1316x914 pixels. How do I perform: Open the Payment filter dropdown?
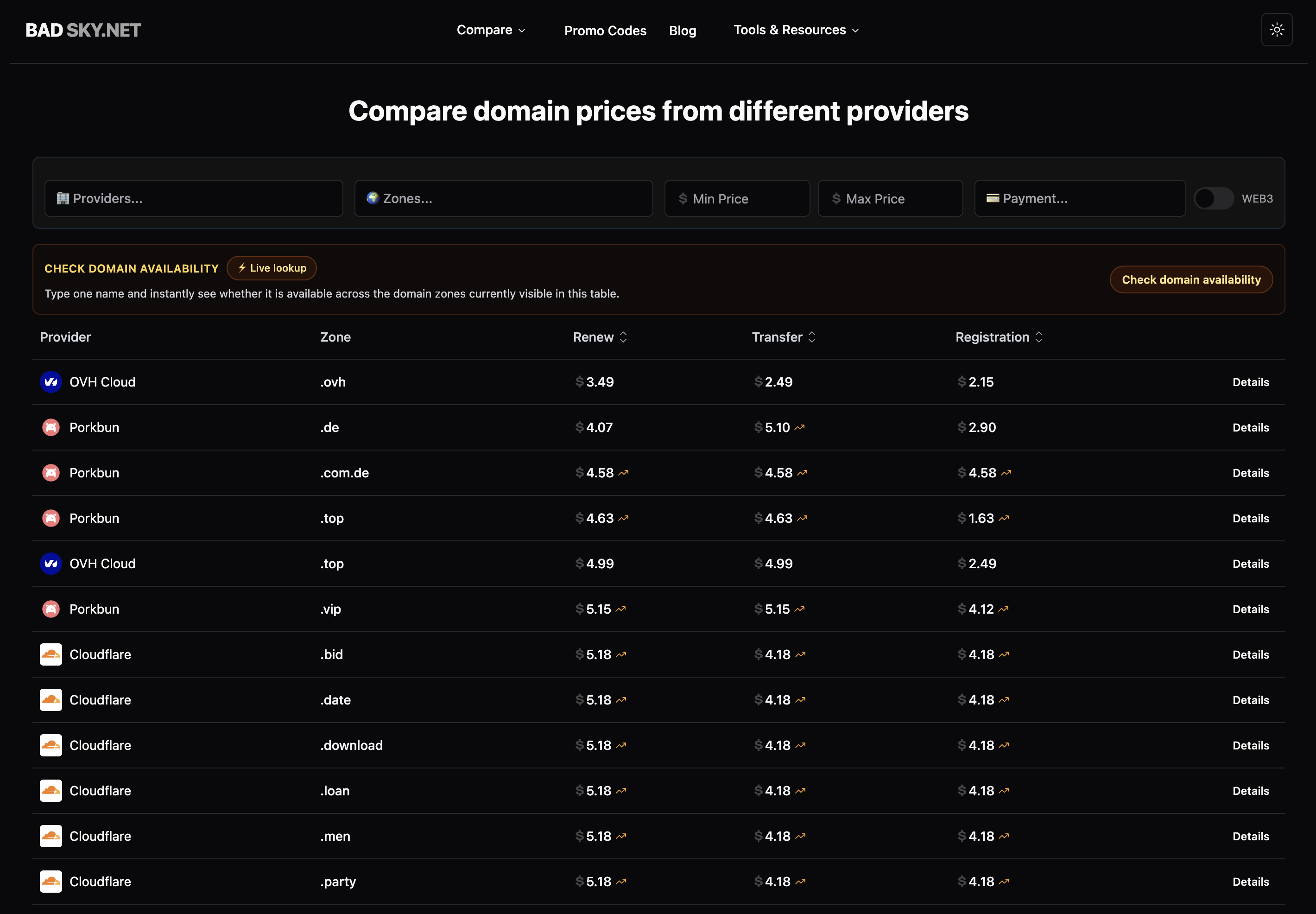1080,199
